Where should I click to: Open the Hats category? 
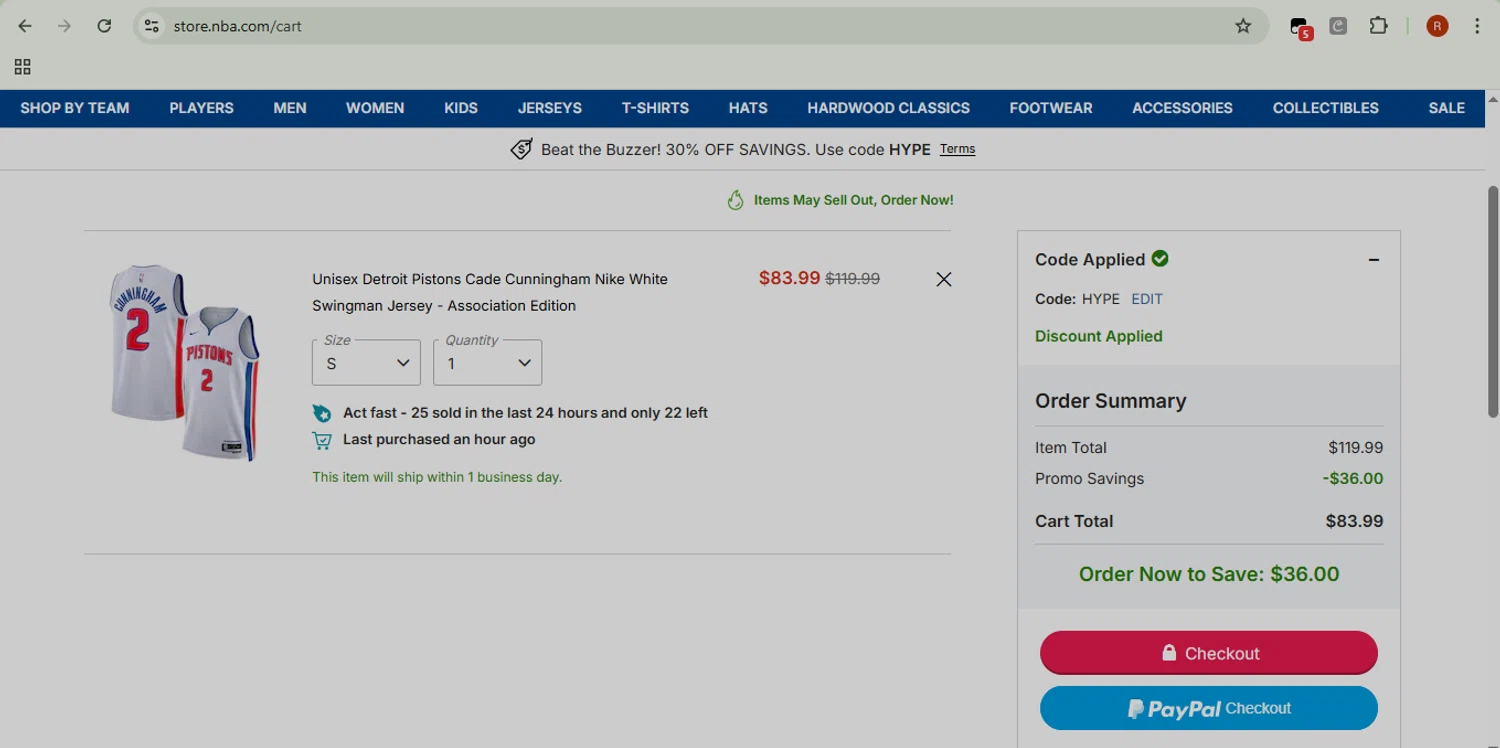pyautogui.click(x=748, y=108)
